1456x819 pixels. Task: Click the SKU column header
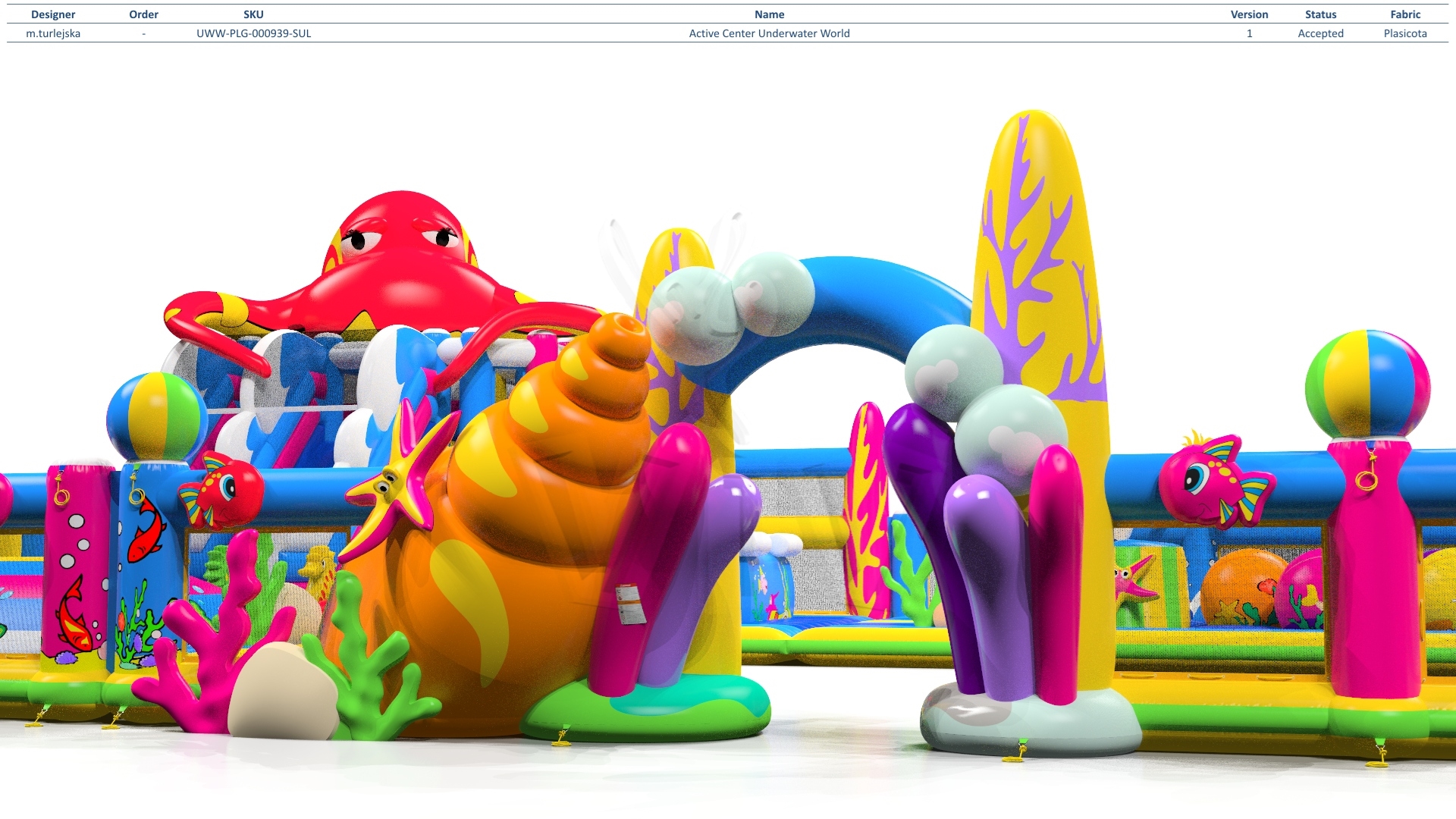pyautogui.click(x=253, y=14)
